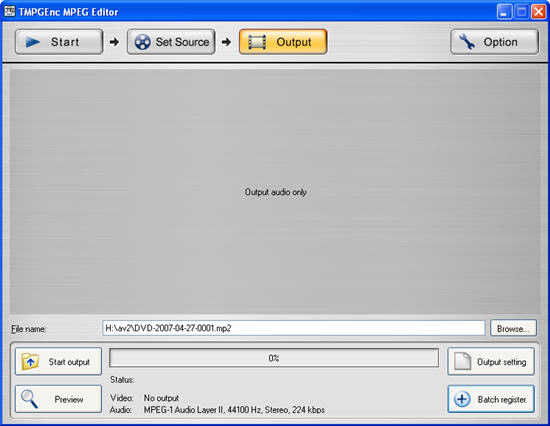
Task: Click the blue play arrow Start button
Action: click(x=59, y=42)
